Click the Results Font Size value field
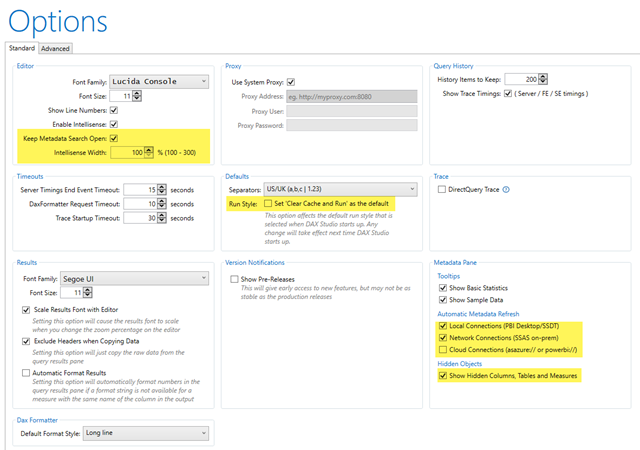The image size is (640, 450). click(x=72, y=292)
